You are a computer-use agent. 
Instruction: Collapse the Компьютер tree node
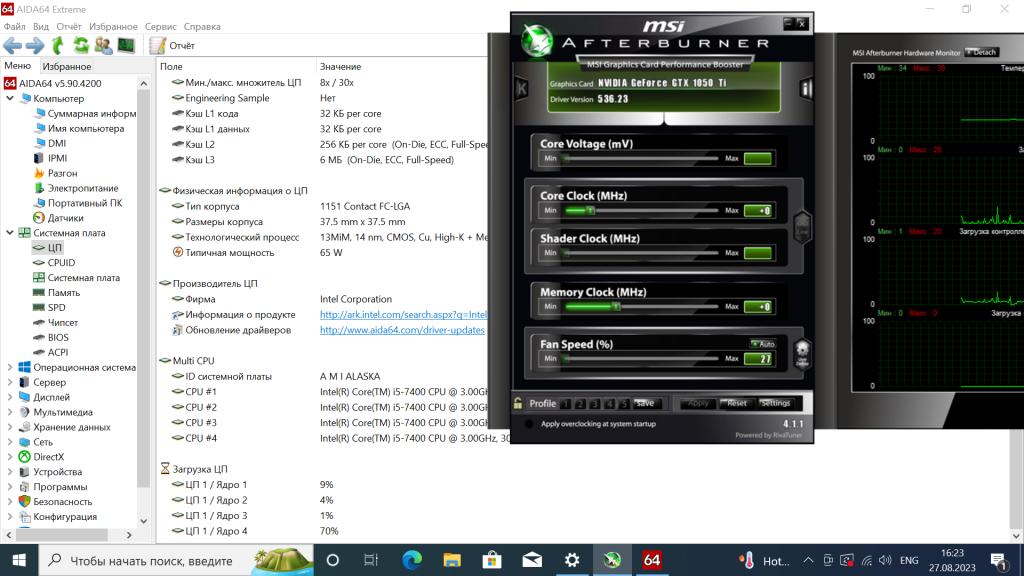pyautogui.click(x=11, y=99)
